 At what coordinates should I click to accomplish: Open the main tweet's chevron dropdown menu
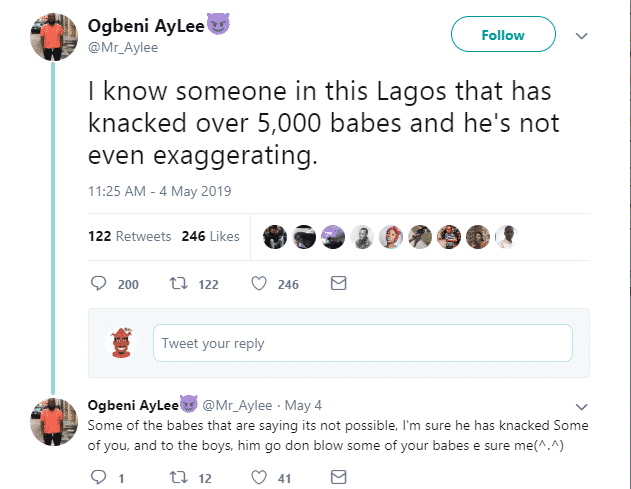click(x=582, y=35)
